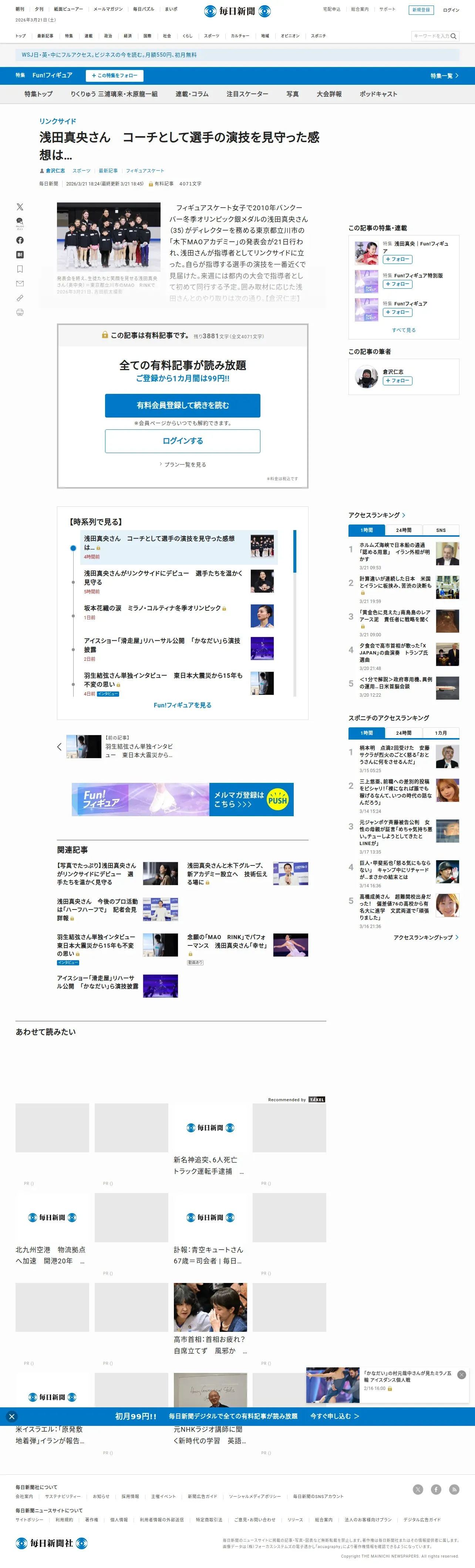
Task: Open the みんなのポスト icon in the share sidebar
Action: [20, 223]
